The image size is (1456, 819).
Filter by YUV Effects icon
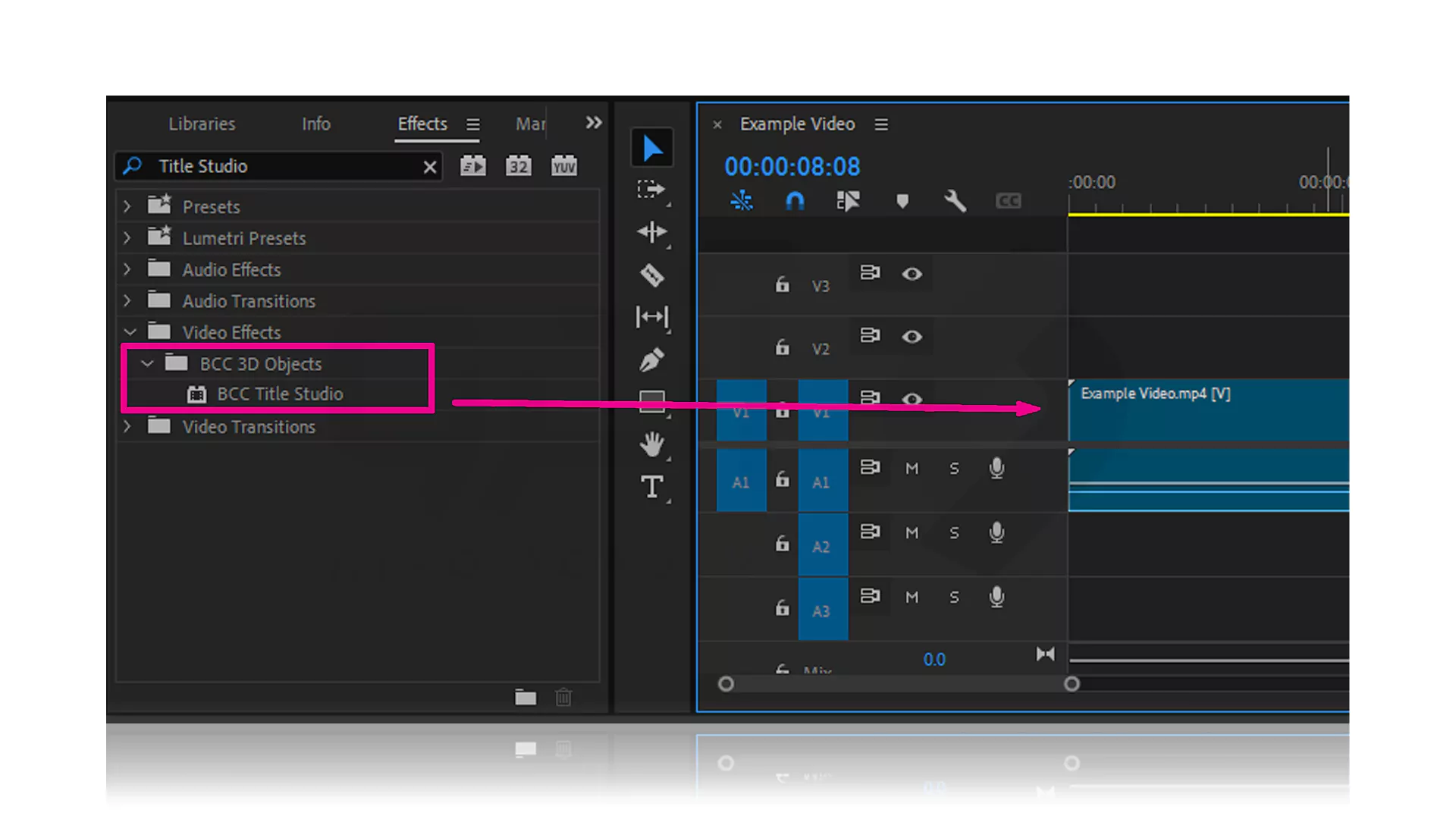pos(564,166)
